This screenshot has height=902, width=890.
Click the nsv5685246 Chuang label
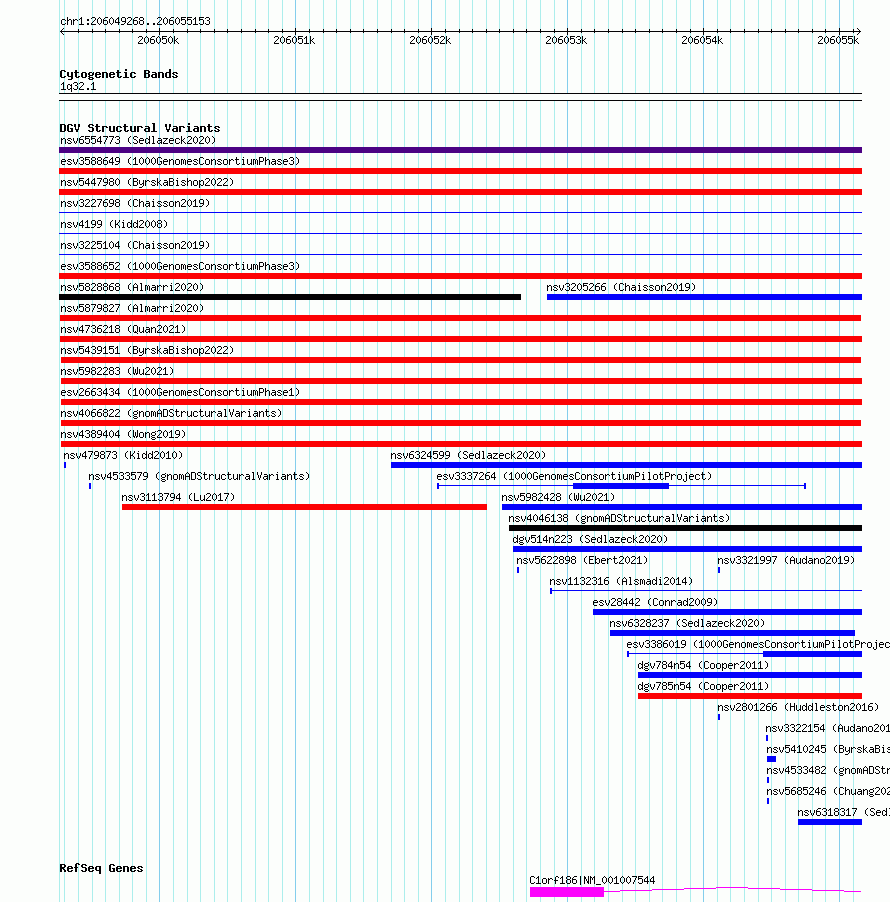coord(828,792)
